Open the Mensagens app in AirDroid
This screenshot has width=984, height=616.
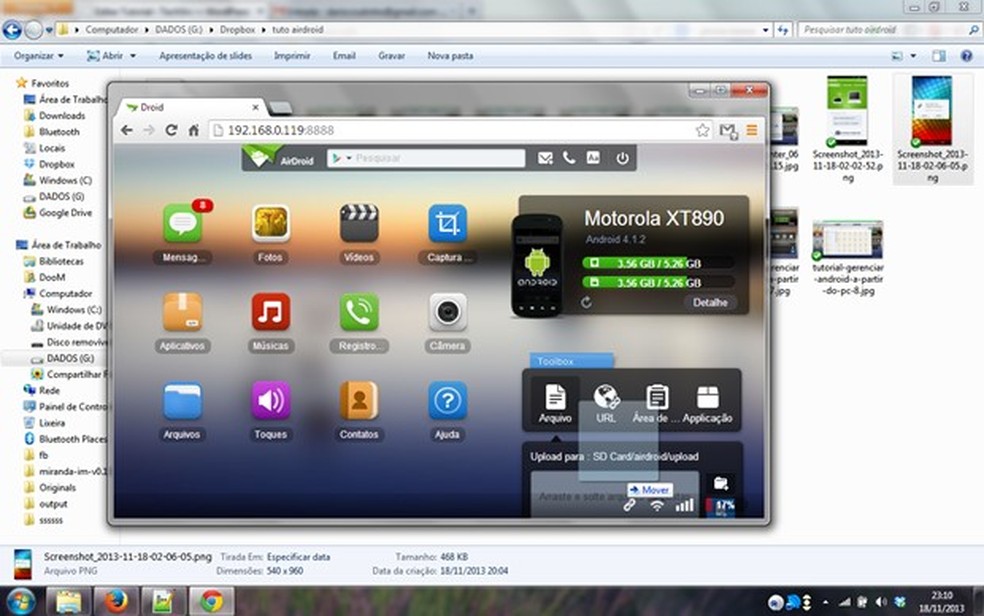[181, 224]
